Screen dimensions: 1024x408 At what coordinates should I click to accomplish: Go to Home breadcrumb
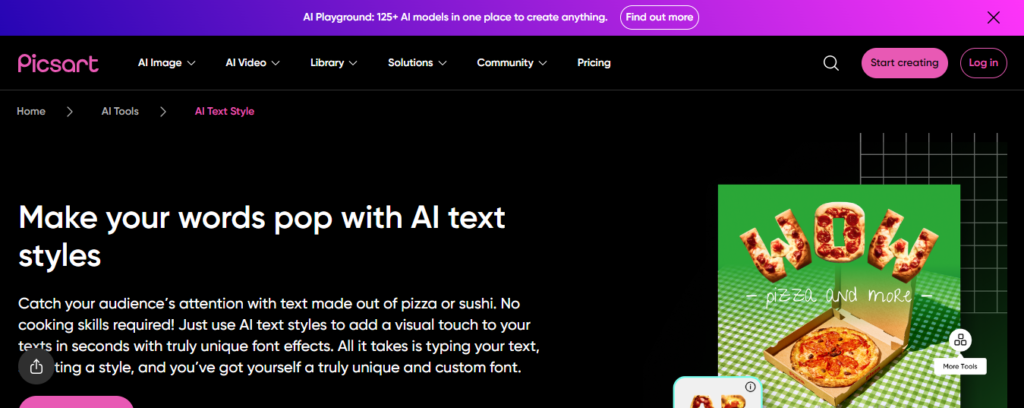(x=31, y=111)
